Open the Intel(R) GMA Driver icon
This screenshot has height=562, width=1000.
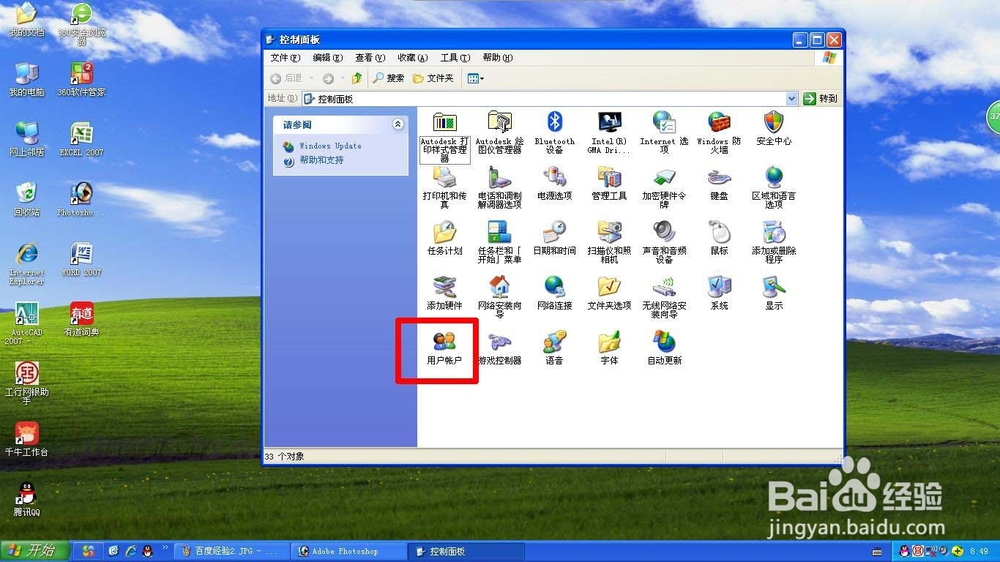[x=609, y=133]
